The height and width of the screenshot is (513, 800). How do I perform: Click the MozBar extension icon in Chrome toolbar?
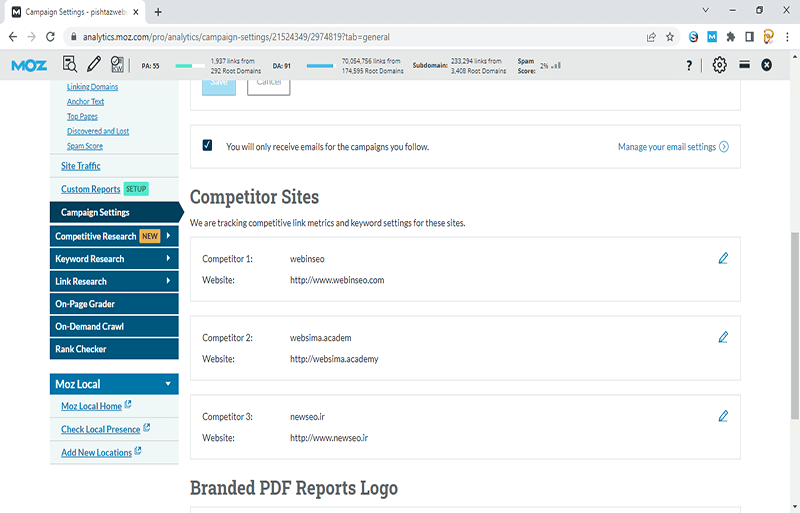[x=712, y=37]
